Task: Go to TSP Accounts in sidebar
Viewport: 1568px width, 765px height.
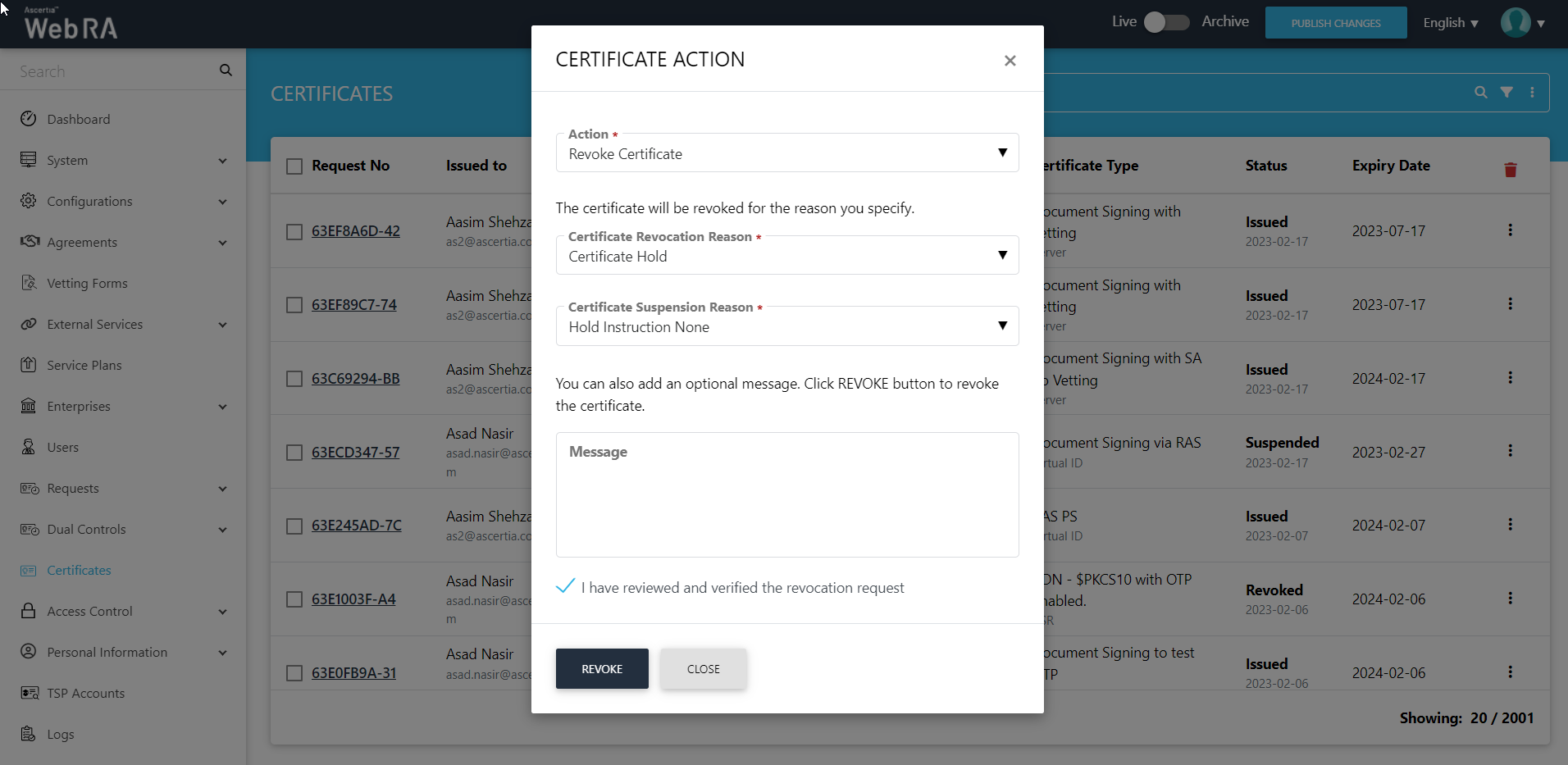Action: pos(86,694)
